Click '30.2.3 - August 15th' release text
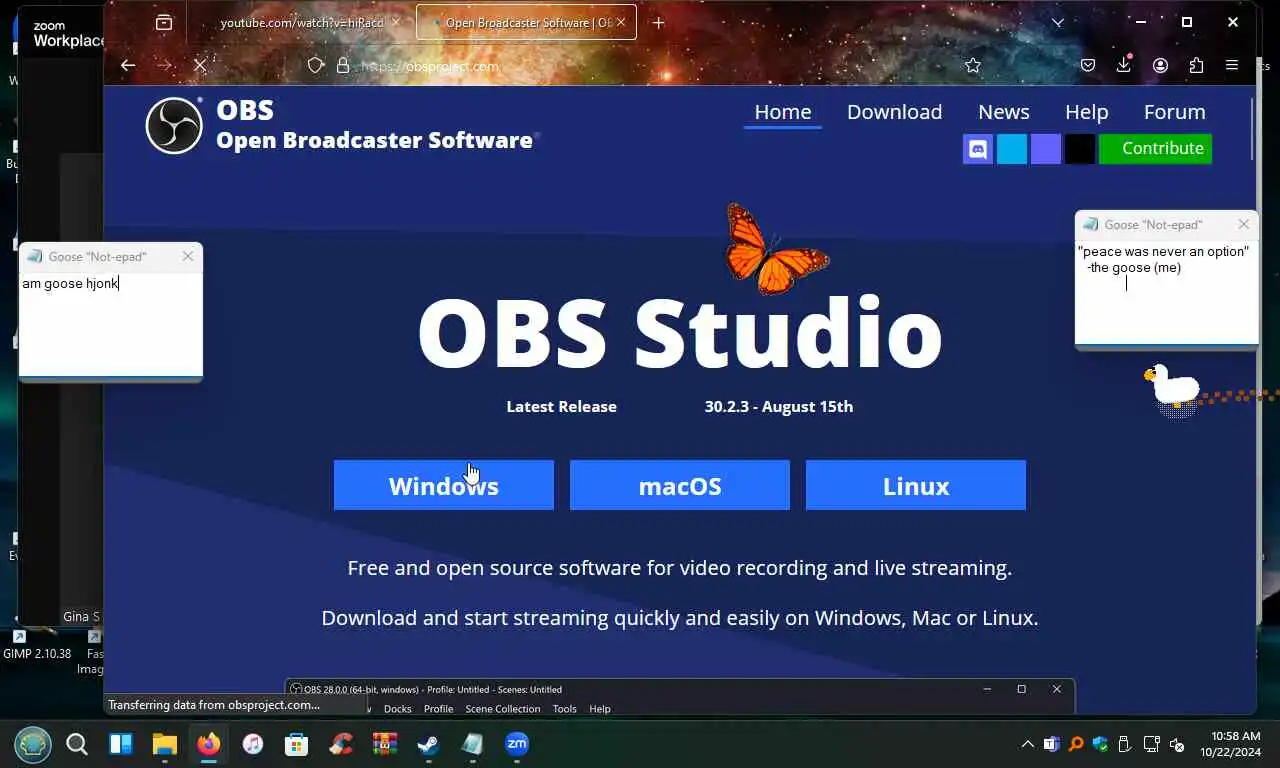This screenshot has height=768, width=1280. click(x=779, y=406)
